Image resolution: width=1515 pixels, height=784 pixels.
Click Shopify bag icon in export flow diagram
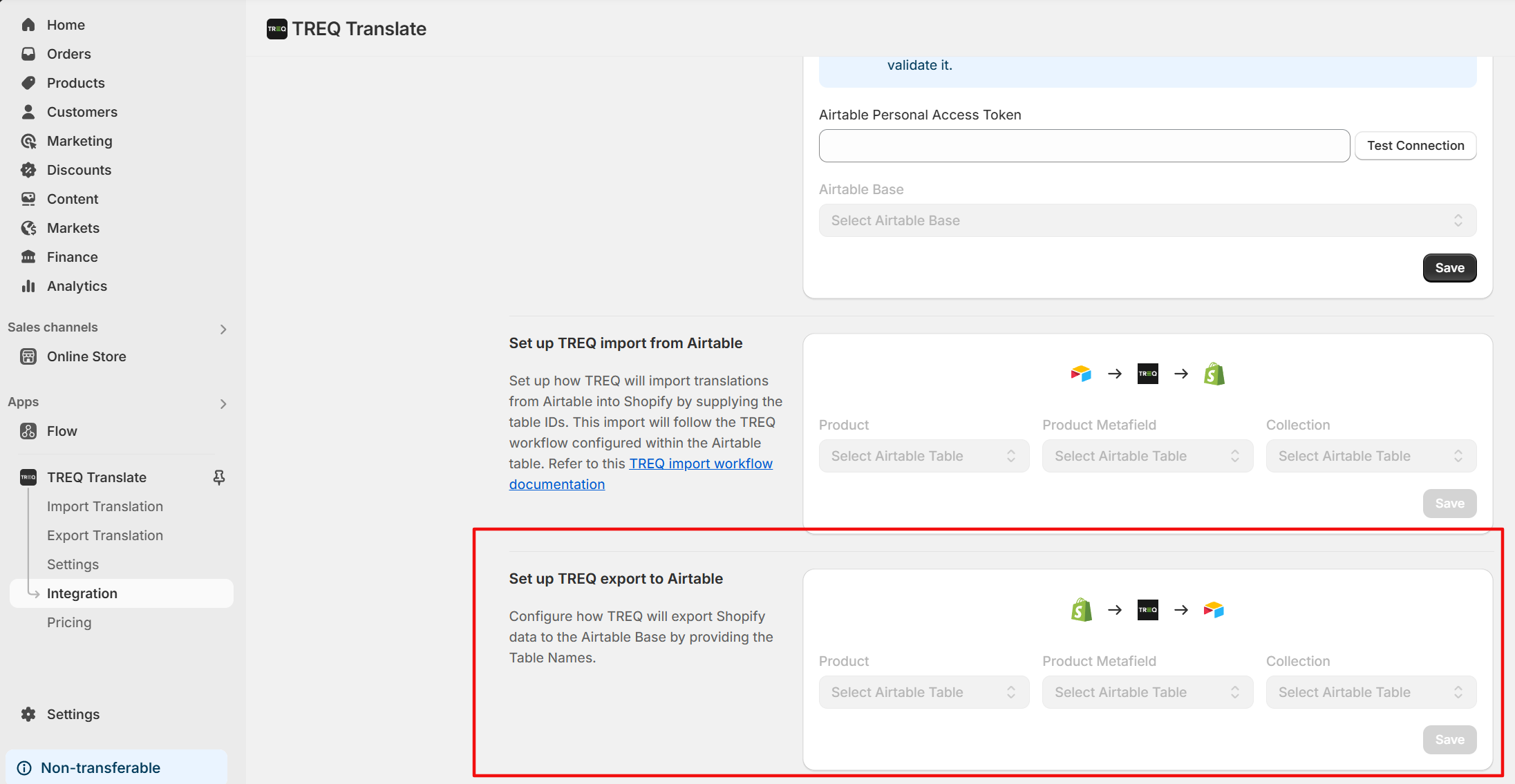coord(1082,610)
